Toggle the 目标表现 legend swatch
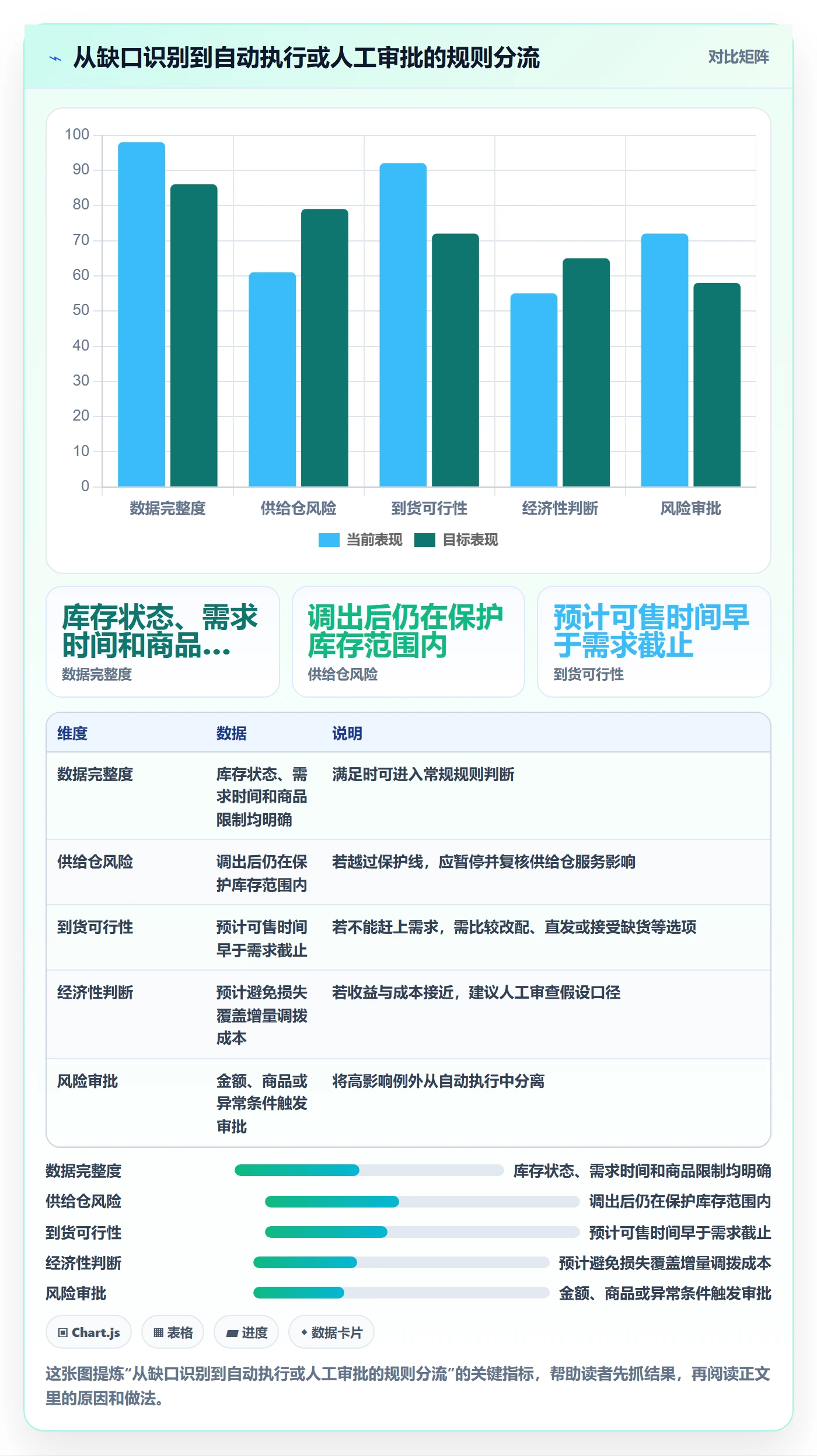This screenshot has height=1456, width=817. (x=424, y=540)
